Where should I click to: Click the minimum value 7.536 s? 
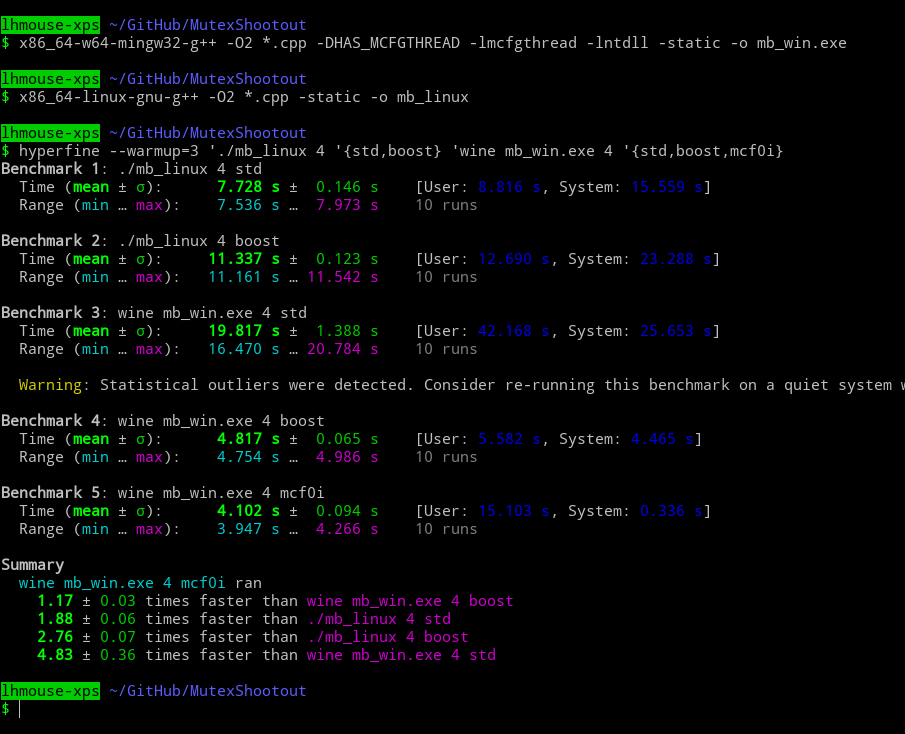point(248,205)
